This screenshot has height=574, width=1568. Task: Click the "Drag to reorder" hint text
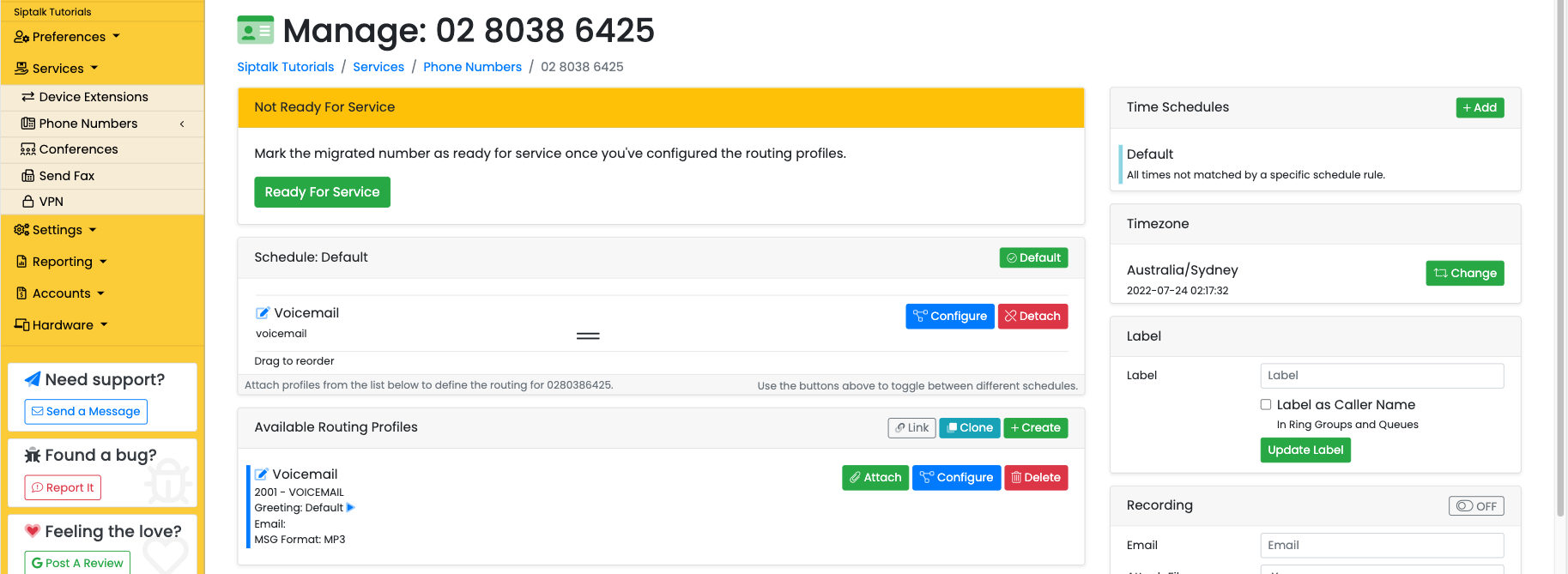point(294,361)
